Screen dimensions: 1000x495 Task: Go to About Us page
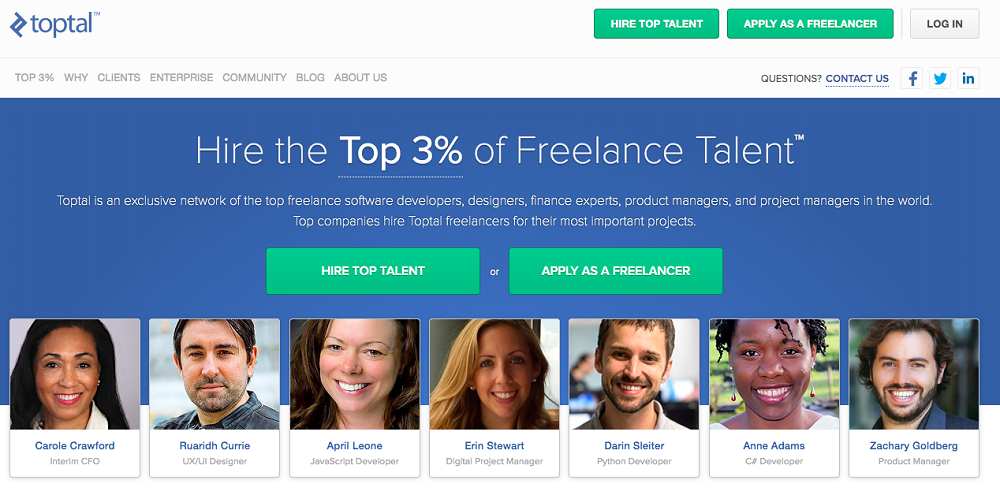(360, 78)
